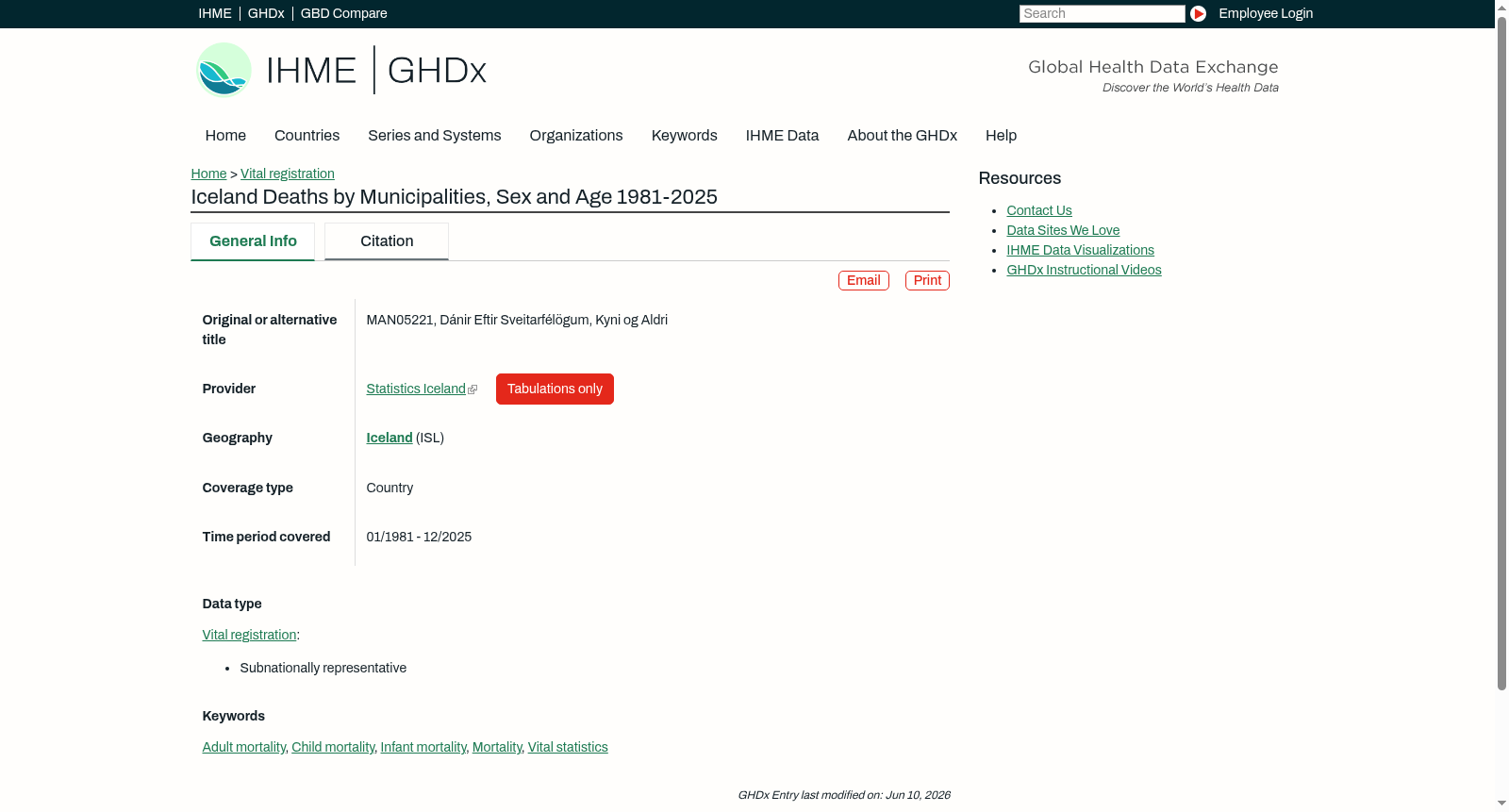Click the red search submit arrow icon
Image resolution: width=1509 pixels, height=812 pixels.
coord(1198,13)
